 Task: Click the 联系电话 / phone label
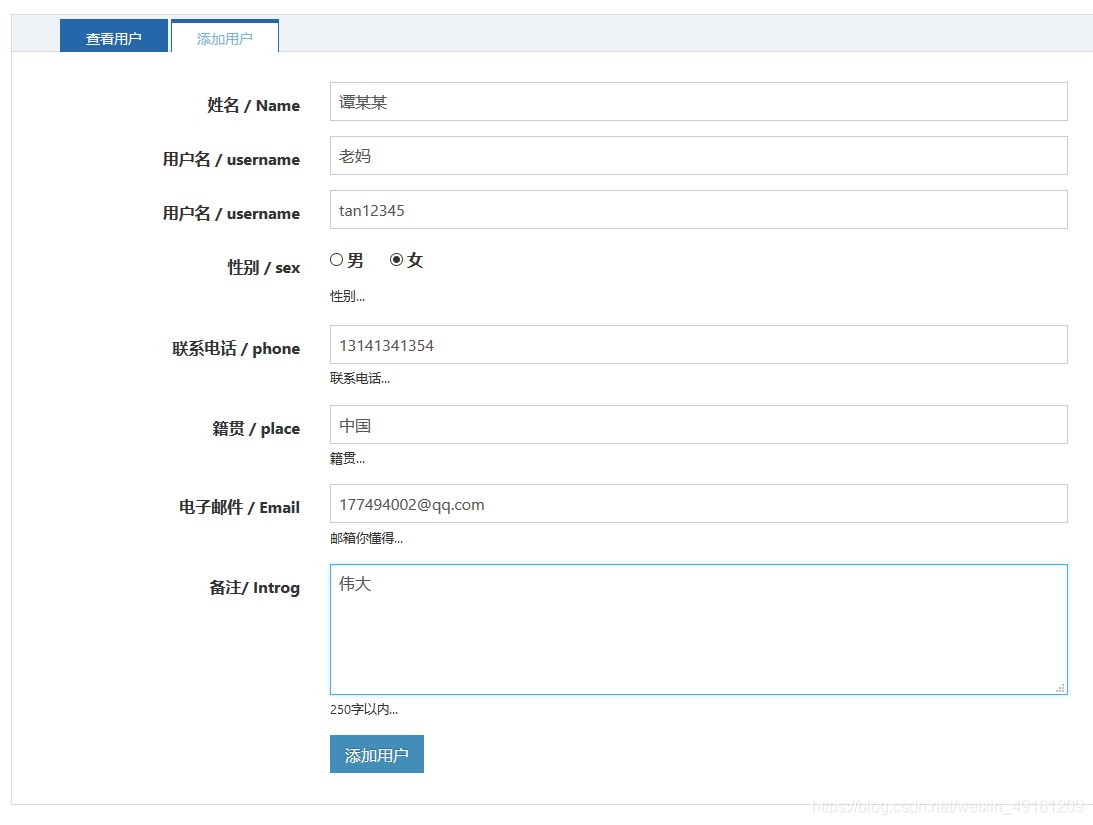[236, 348]
